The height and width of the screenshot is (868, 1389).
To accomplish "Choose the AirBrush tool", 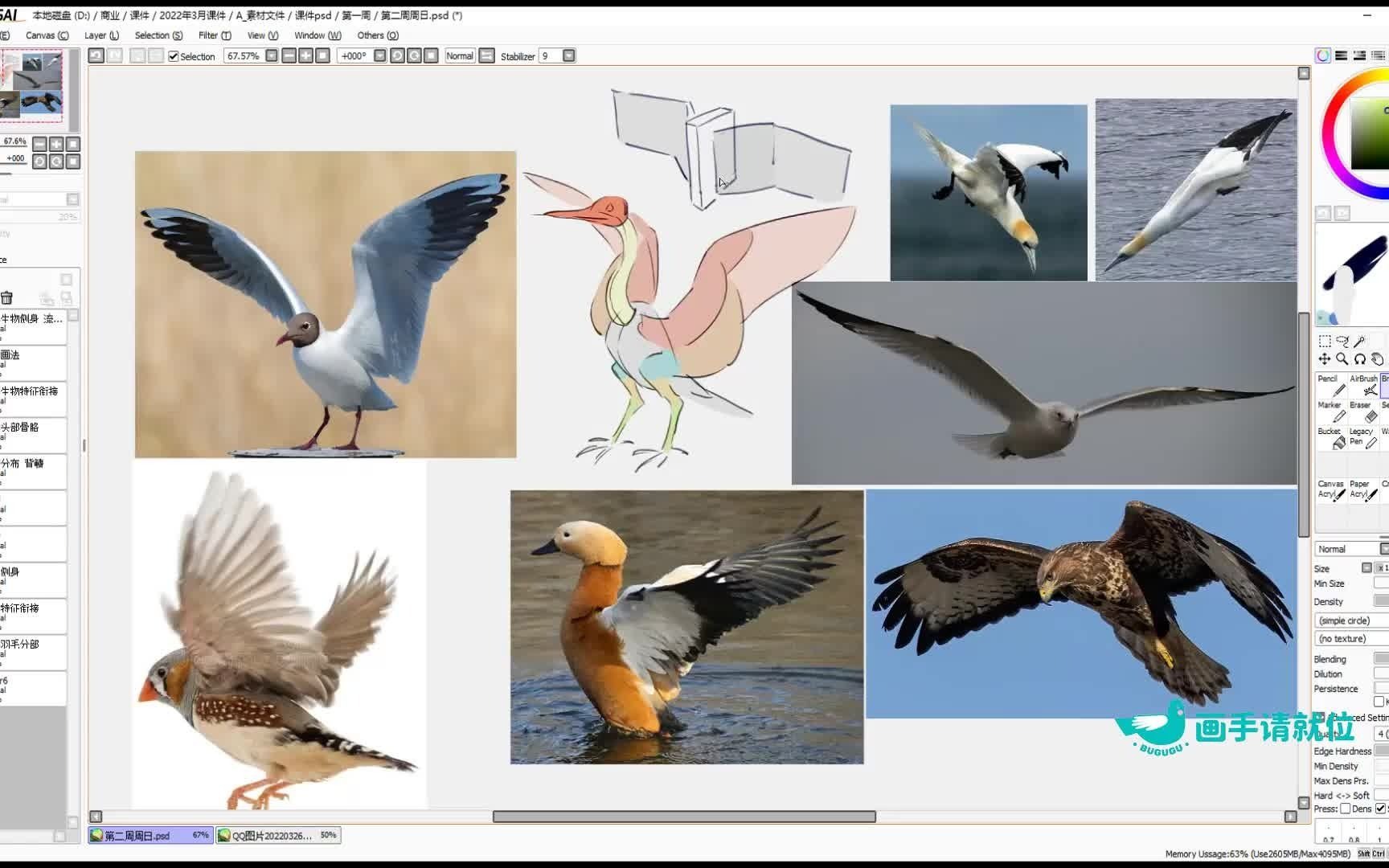I will [x=1363, y=385].
